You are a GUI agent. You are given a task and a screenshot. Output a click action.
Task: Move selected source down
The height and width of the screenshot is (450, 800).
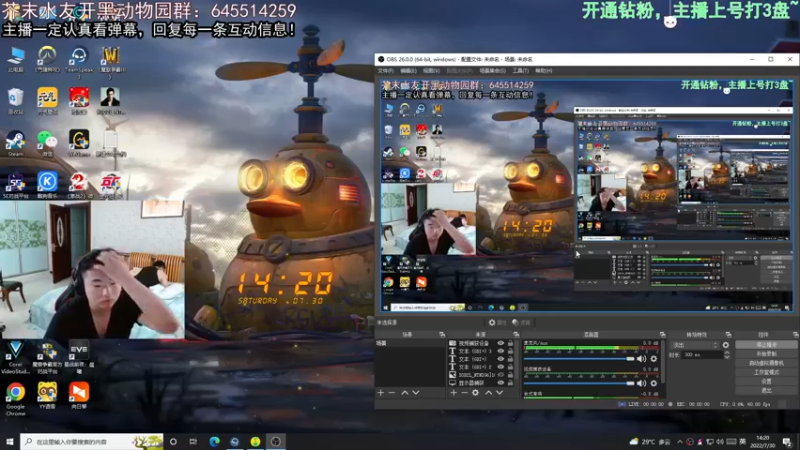coord(499,393)
